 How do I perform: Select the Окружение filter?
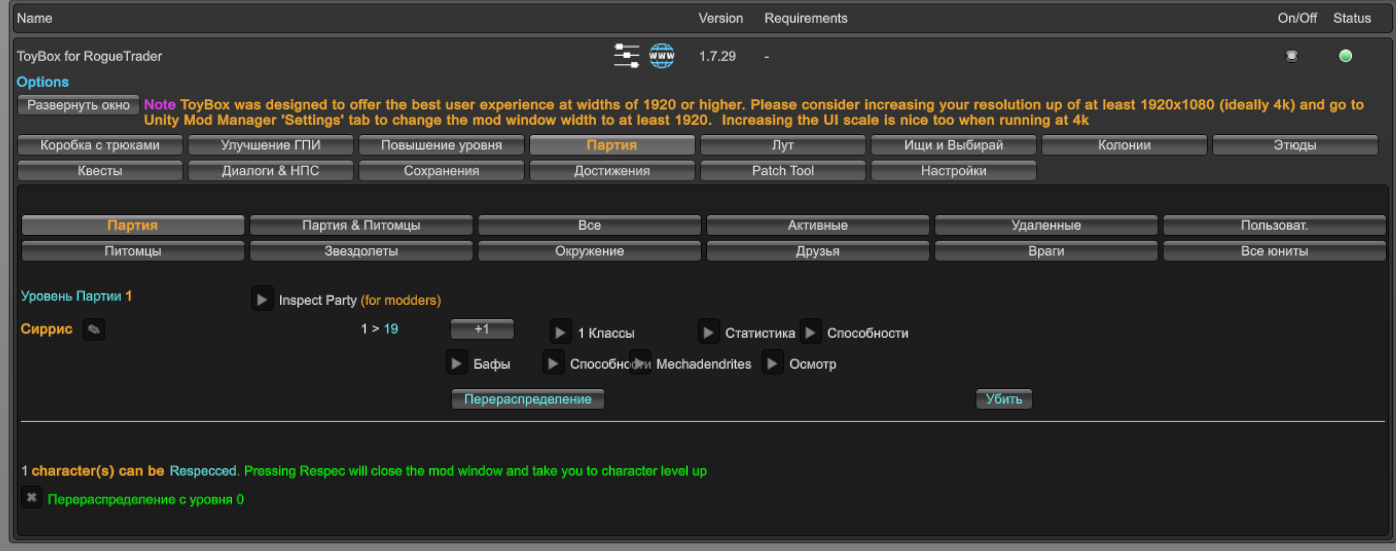click(589, 251)
